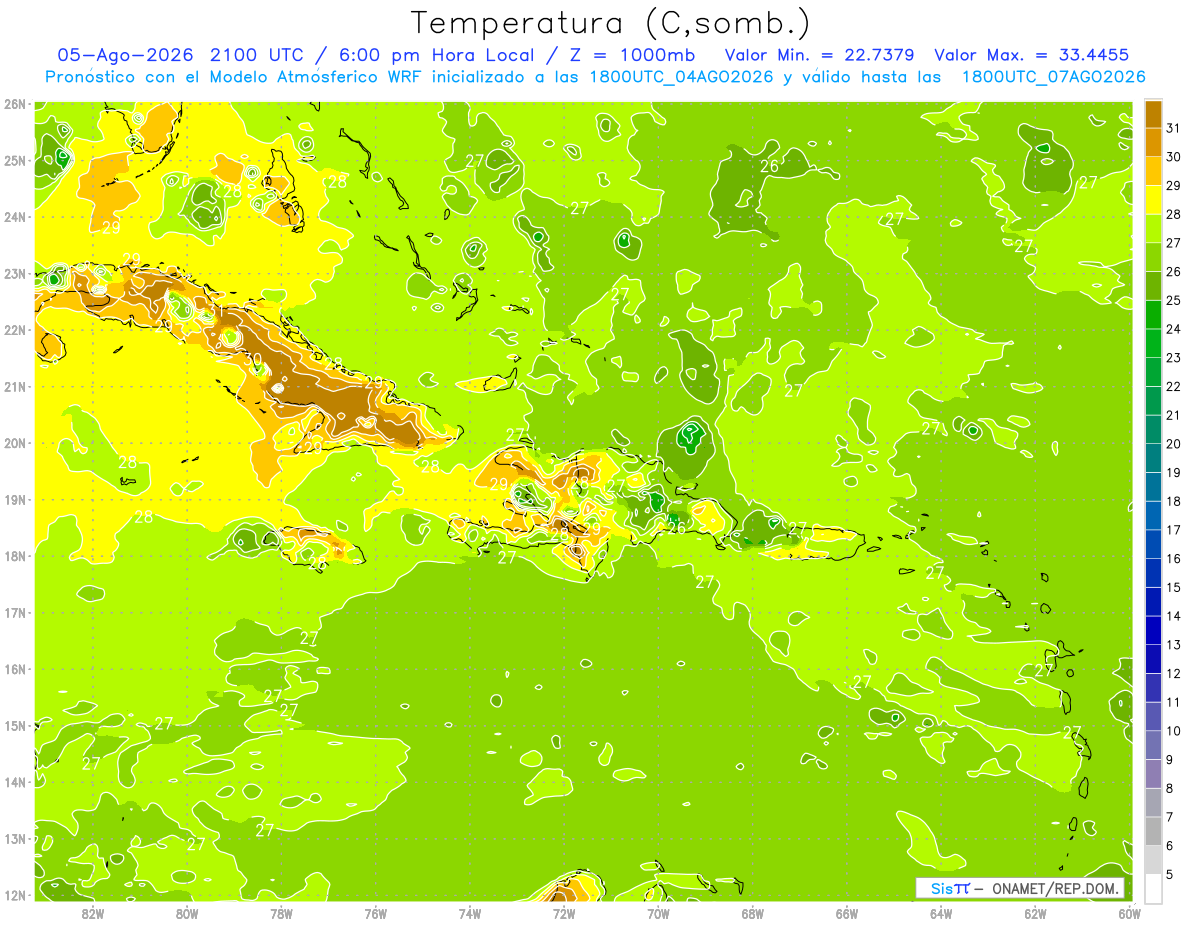Click the '15N' latitude axis label
The width and height of the screenshot is (1200, 927).
[x=15, y=726]
